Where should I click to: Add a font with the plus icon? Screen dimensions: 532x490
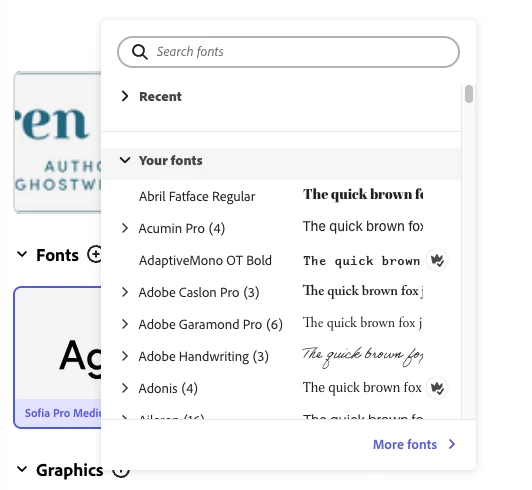click(x=94, y=254)
